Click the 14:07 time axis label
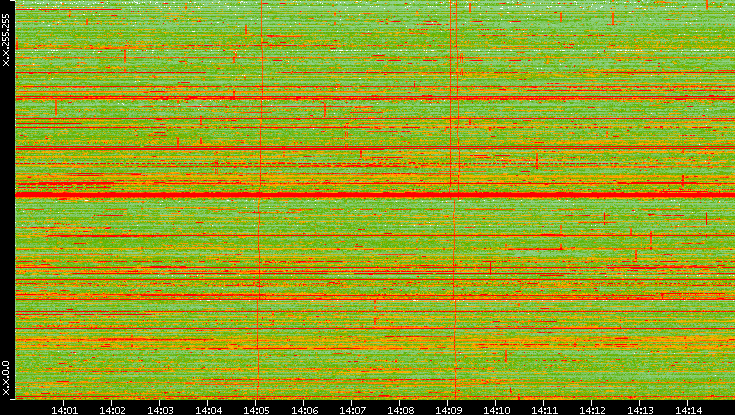The height and width of the screenshot is (415, 735). tap(352, 410)
